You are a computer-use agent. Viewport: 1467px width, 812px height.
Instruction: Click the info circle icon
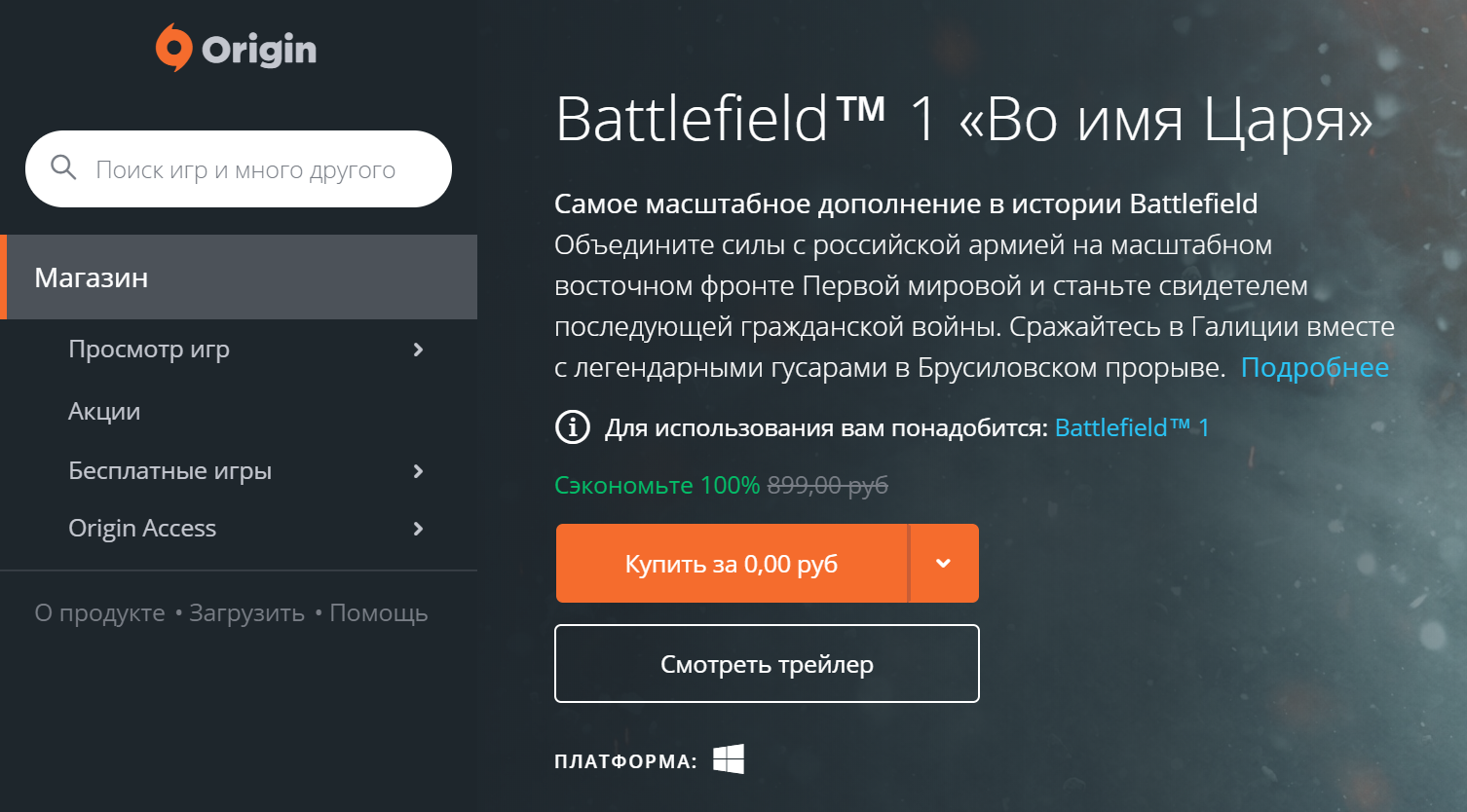573,427
